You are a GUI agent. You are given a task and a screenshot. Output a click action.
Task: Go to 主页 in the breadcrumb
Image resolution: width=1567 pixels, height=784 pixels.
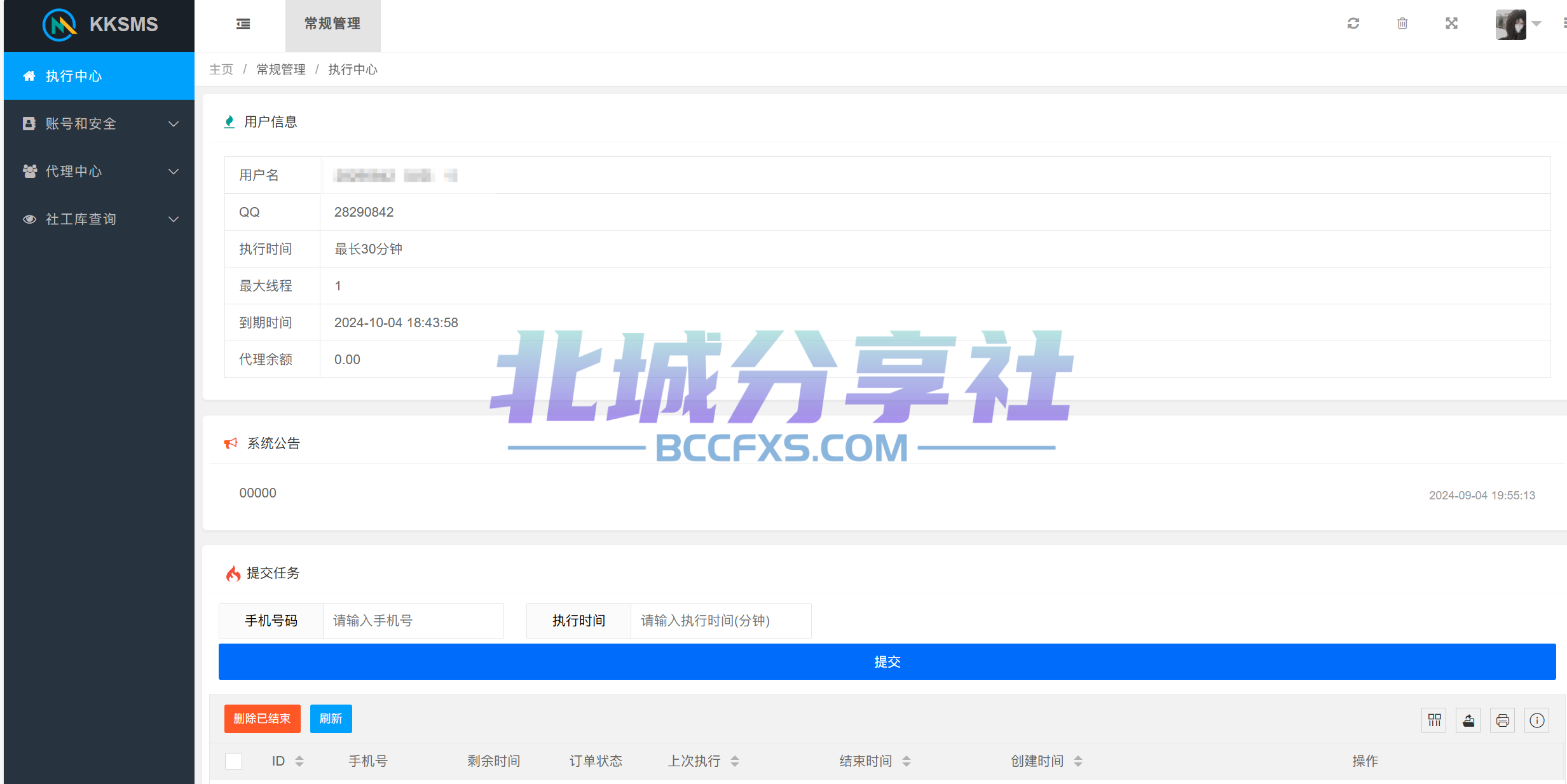coord(221,69)
